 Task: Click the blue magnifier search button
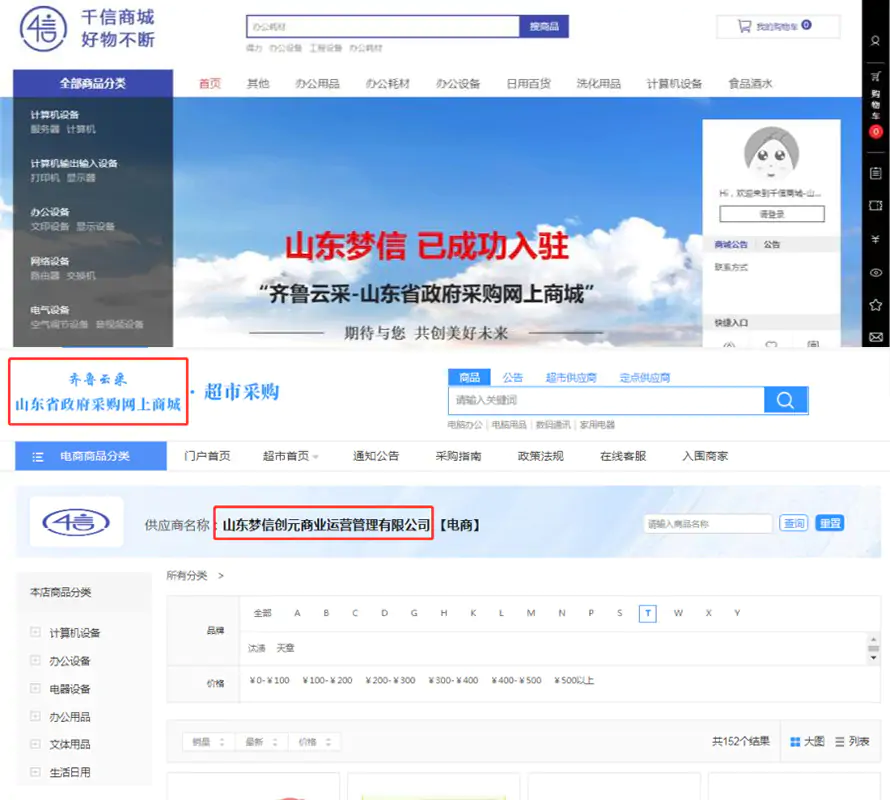click(x=786, y=400)
